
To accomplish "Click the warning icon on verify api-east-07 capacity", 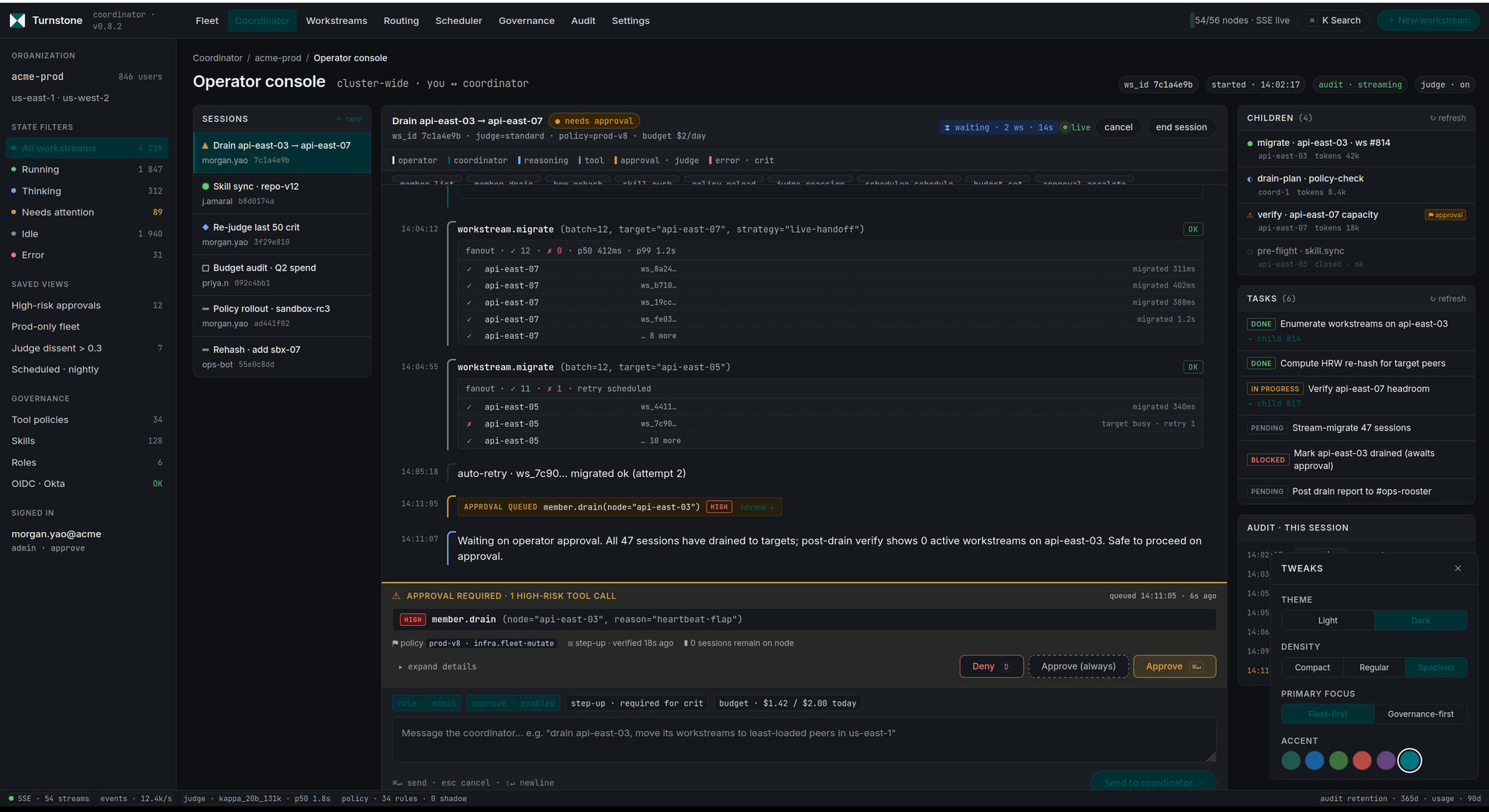I will 1250,215.
